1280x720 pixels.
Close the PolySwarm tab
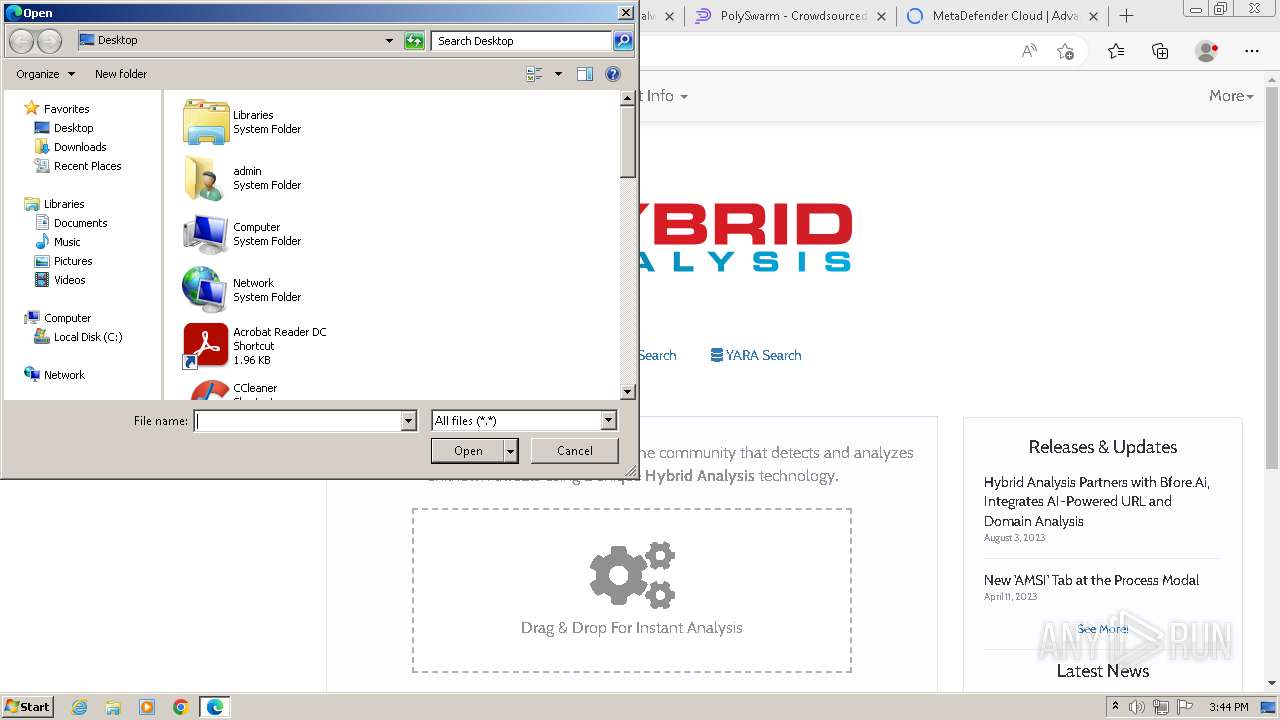click(883, 16)
